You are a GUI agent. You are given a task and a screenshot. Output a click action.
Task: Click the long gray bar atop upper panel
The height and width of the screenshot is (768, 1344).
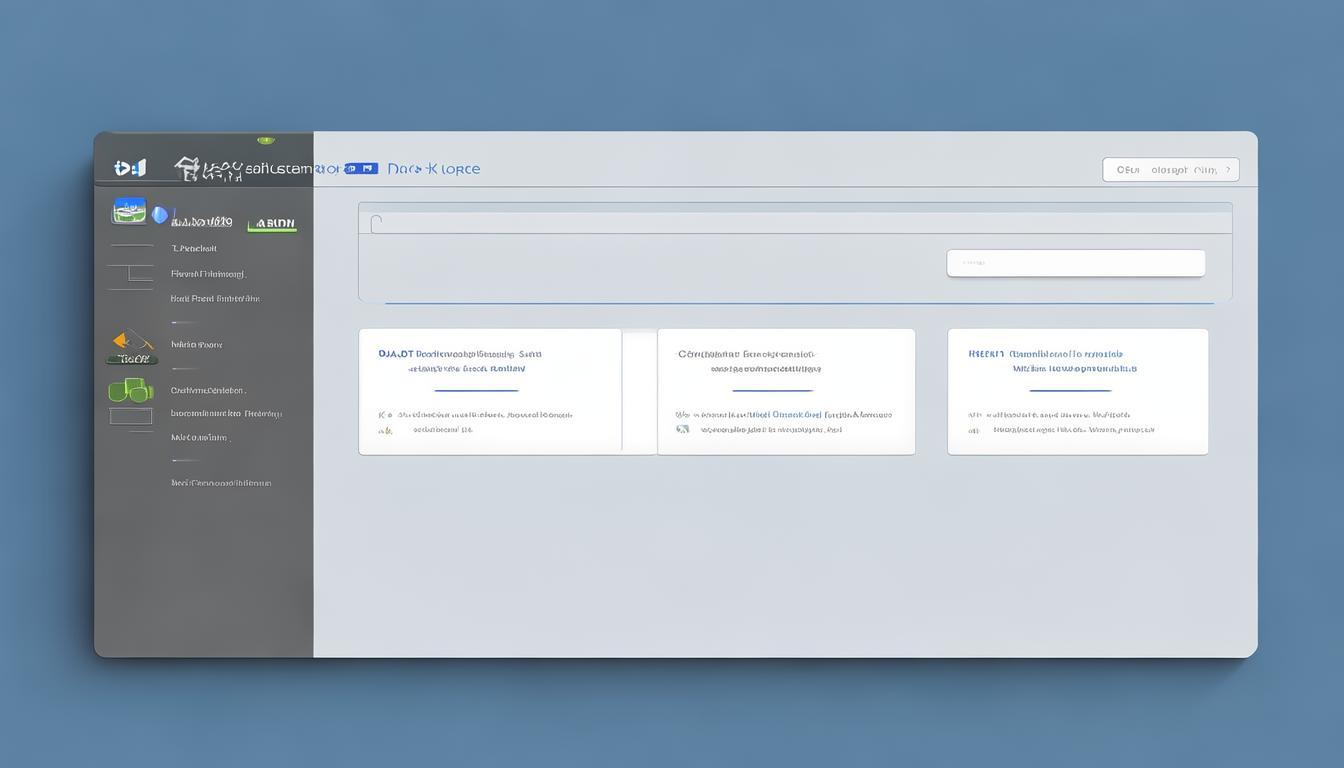point(795,222)
